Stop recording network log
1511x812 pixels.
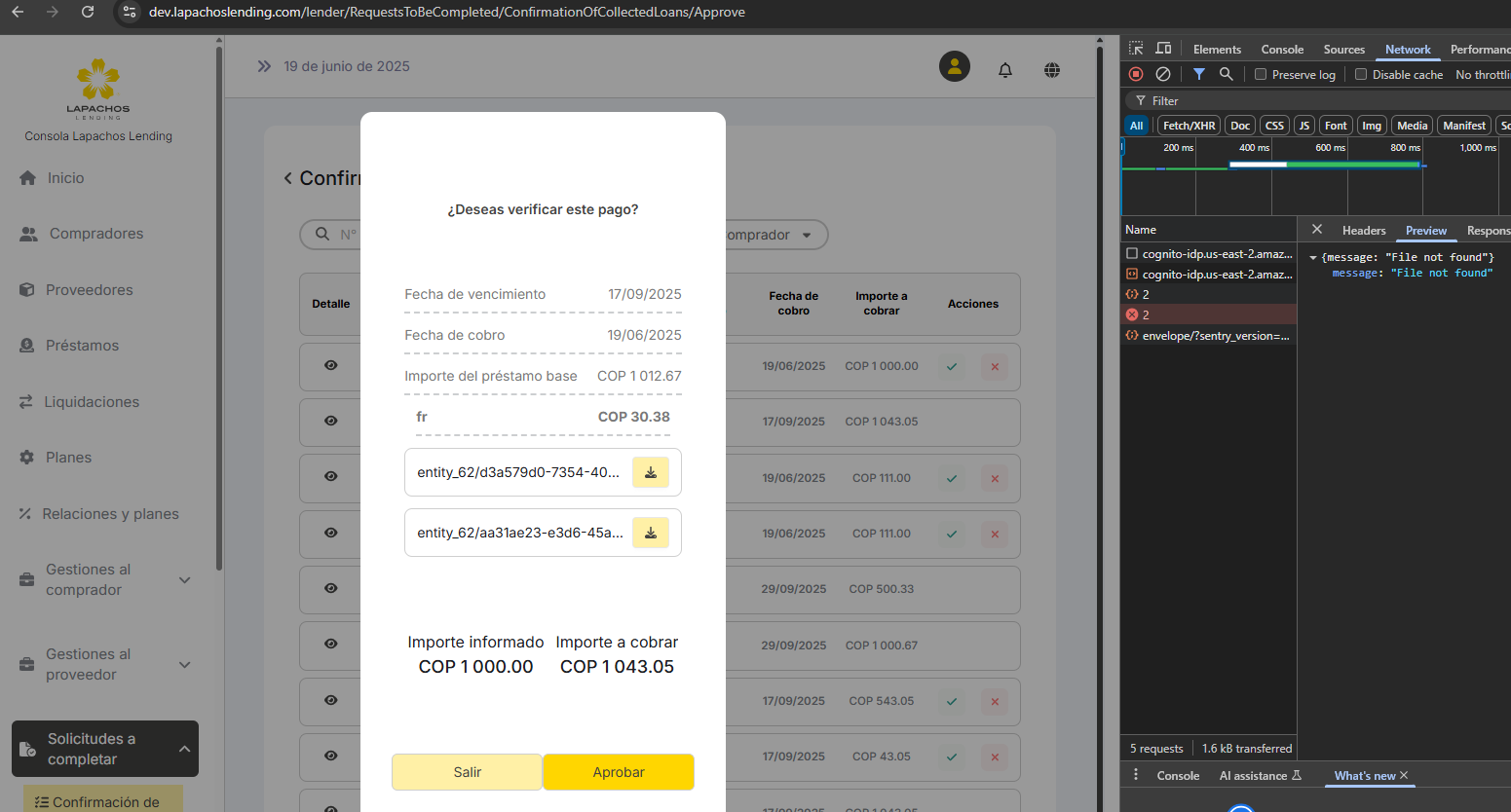pos(1136,74)
